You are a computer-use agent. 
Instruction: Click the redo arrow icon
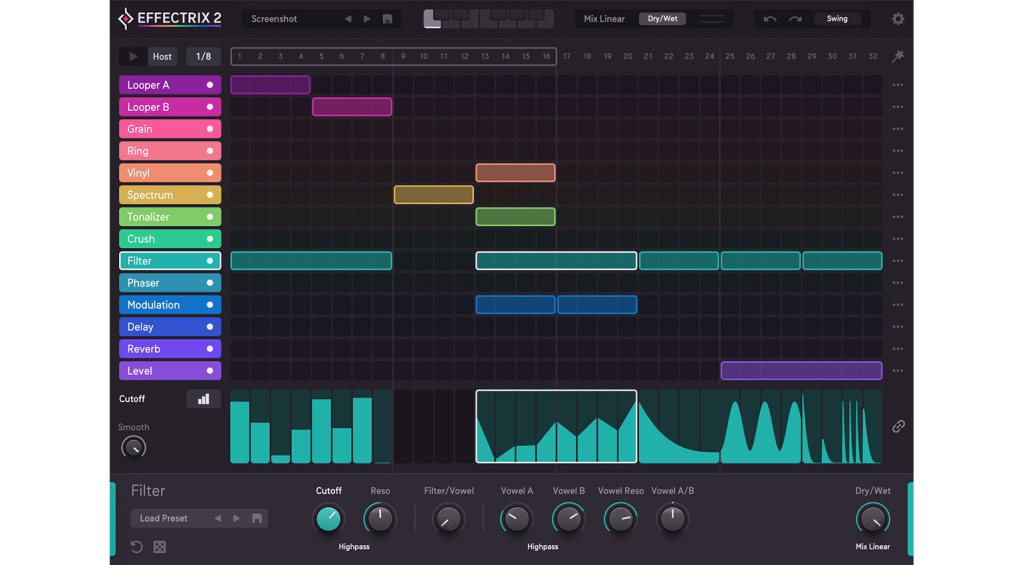coord(795,19)
